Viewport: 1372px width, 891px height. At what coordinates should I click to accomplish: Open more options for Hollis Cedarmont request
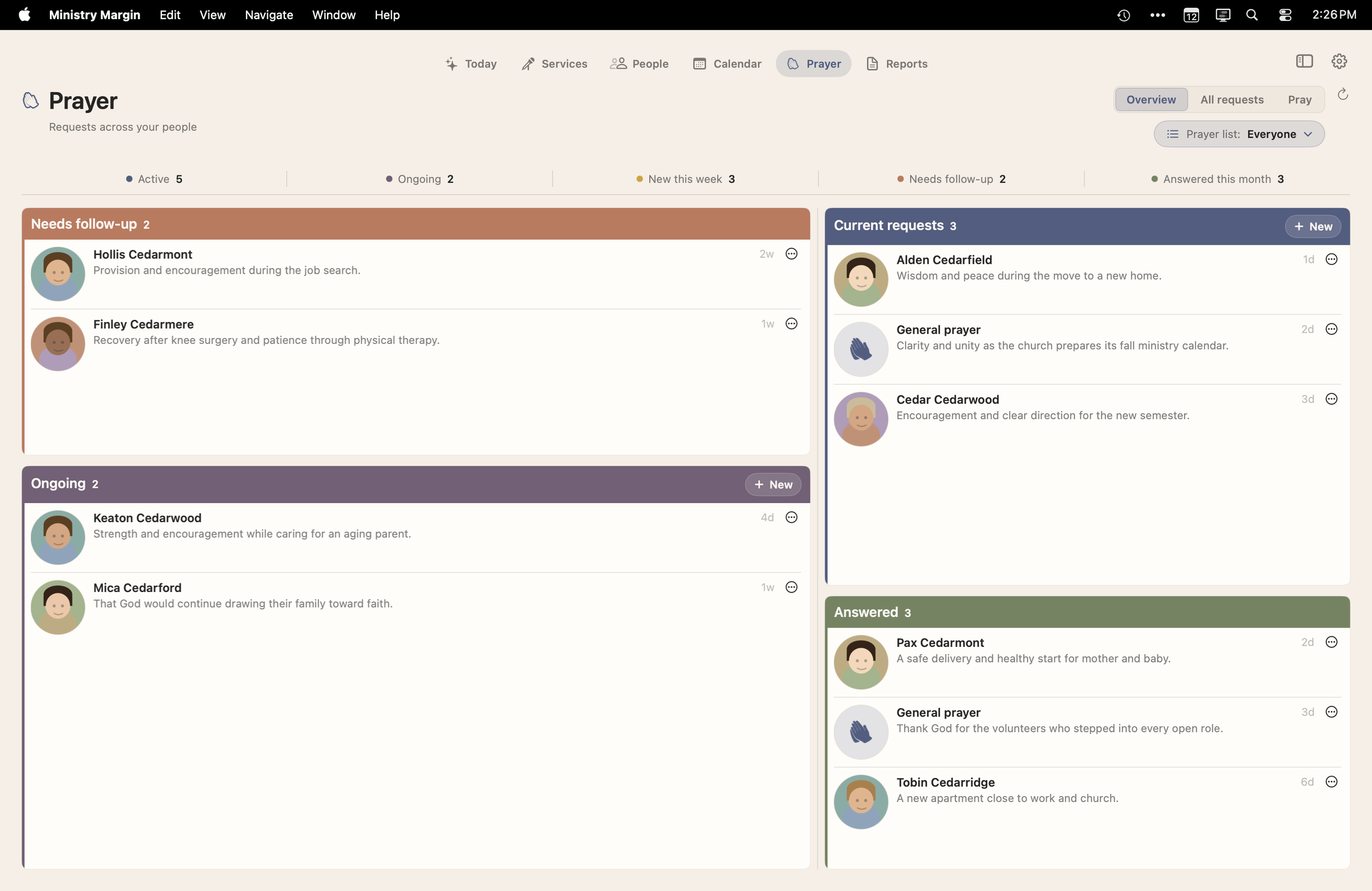791,253
